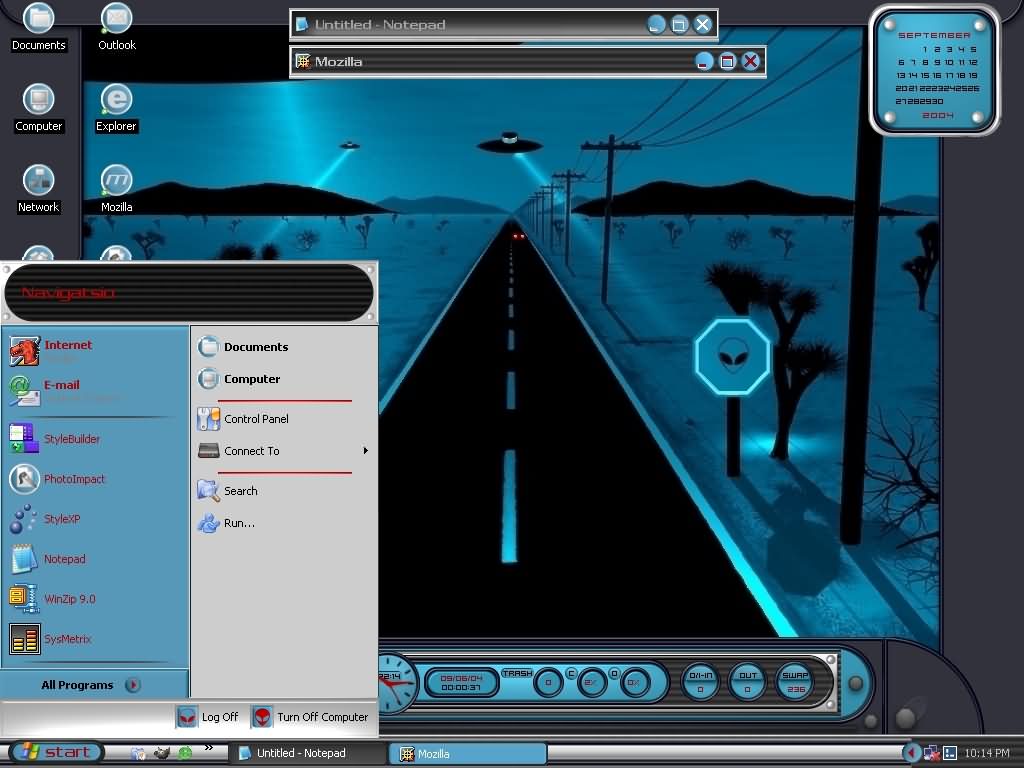
Task: Click the blue square system tray icon
Action: (950, 753)
